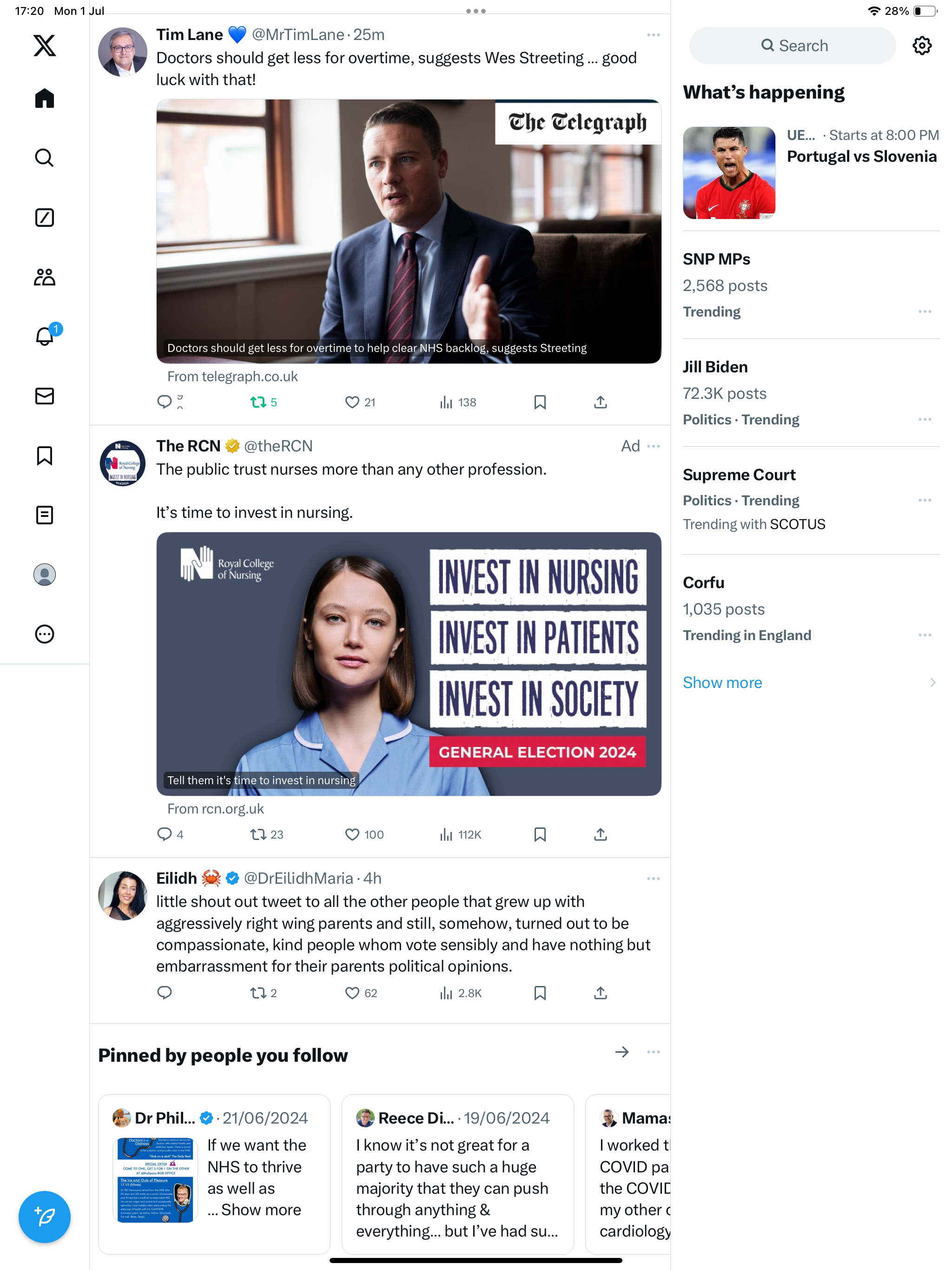Select the Jill Biden trending topic
Screen dimensions: 952x1270
[715, 367]
